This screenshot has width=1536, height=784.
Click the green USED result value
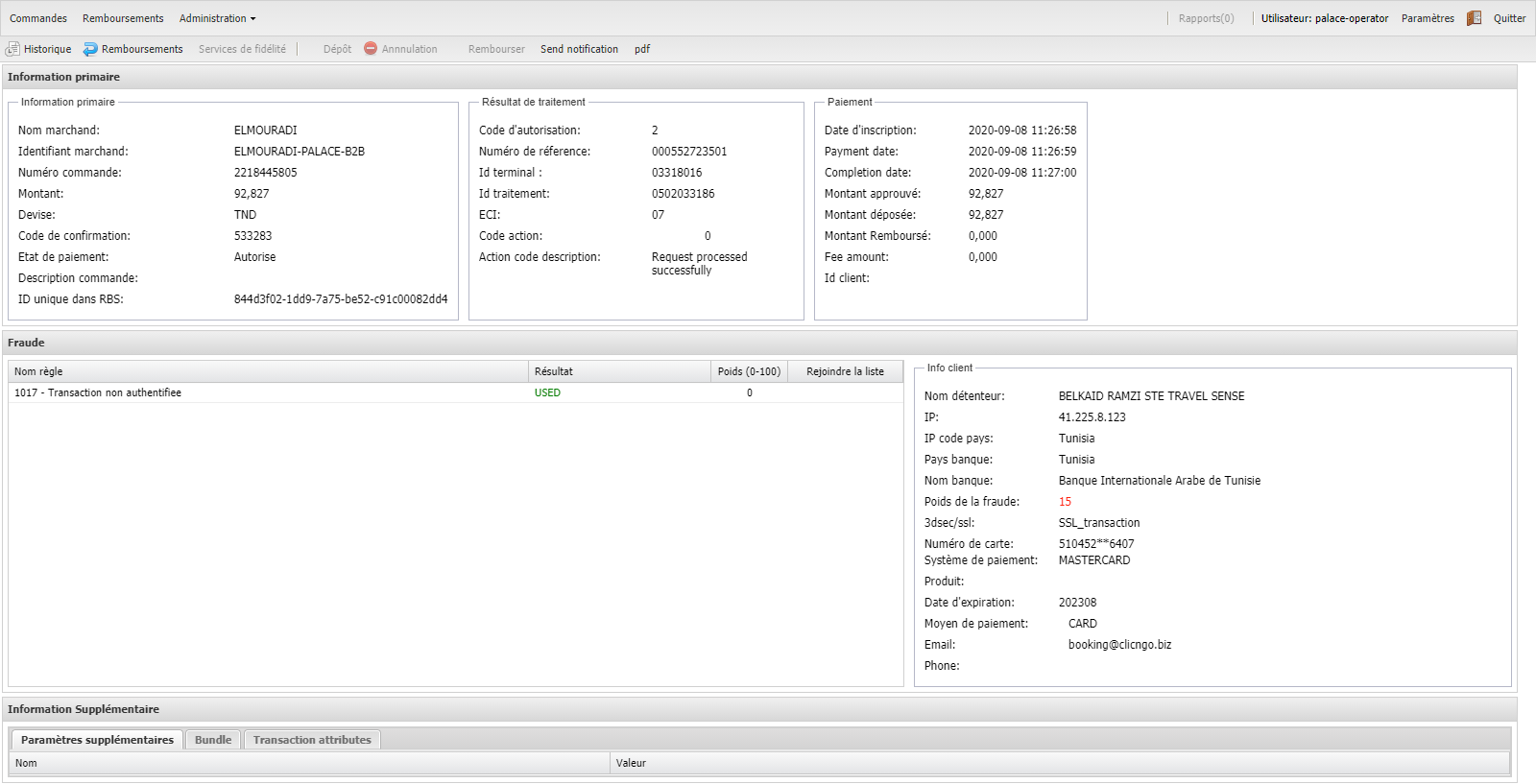tap(547, 392)
